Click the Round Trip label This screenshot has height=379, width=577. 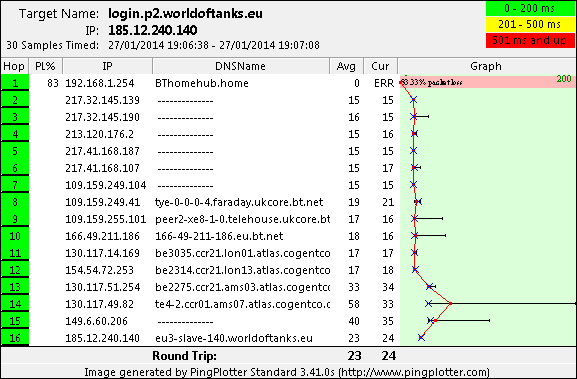click(185, 356)
